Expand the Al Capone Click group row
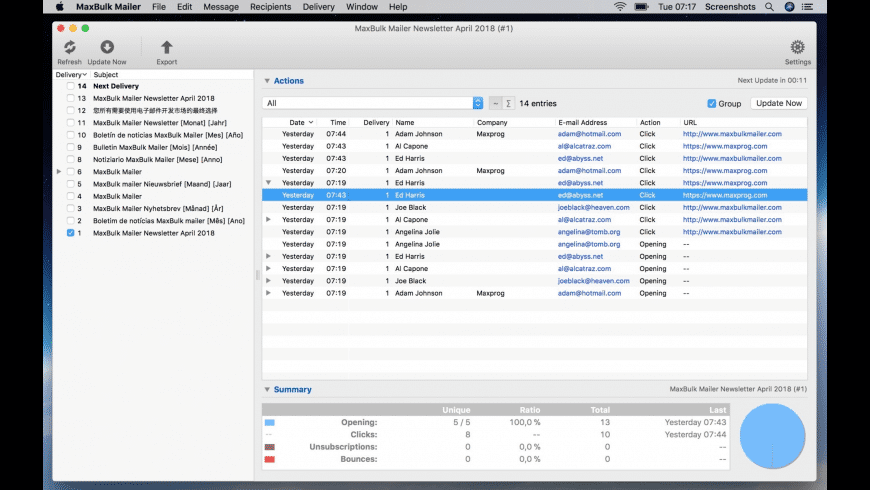 tap(268, 220)
